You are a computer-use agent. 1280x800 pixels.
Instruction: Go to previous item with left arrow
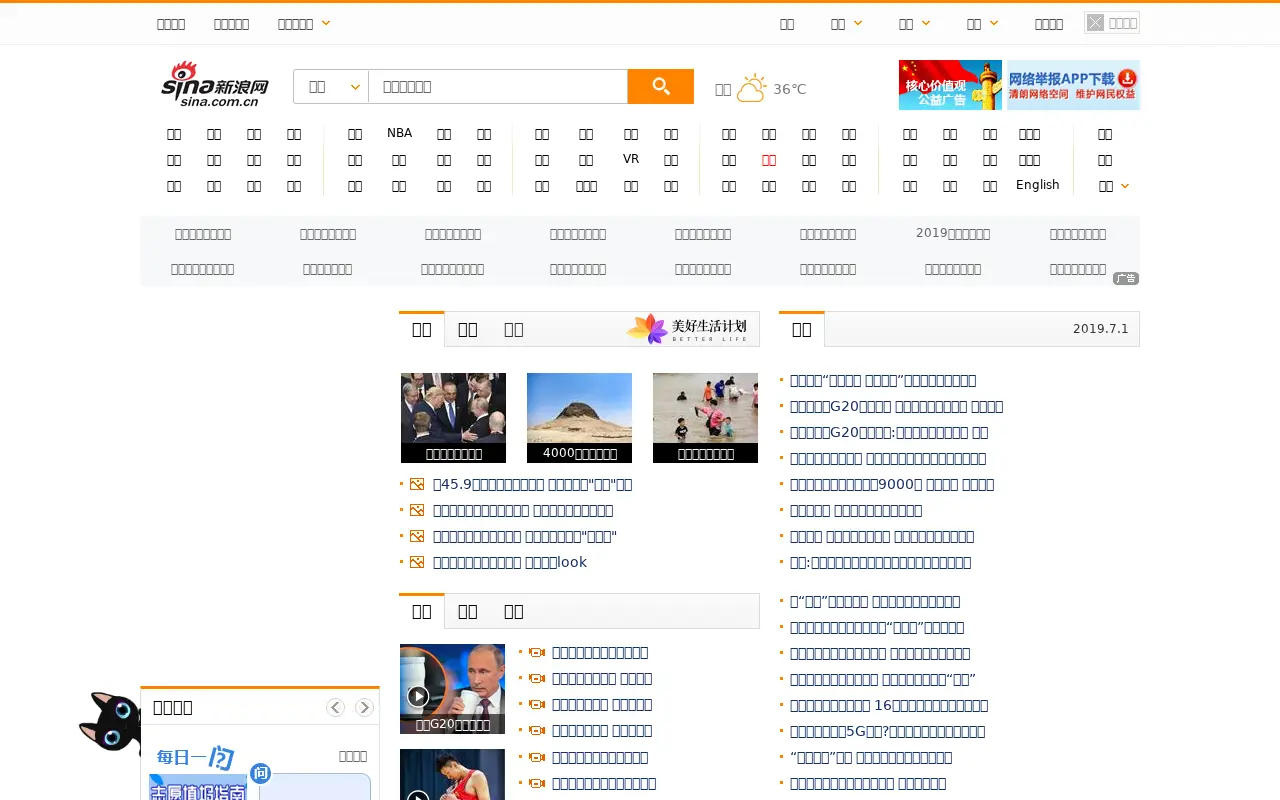335,708
